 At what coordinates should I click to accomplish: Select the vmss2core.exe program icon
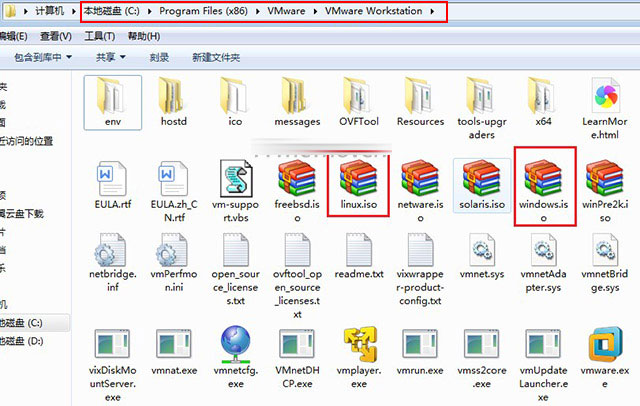[x=482, y=344]
